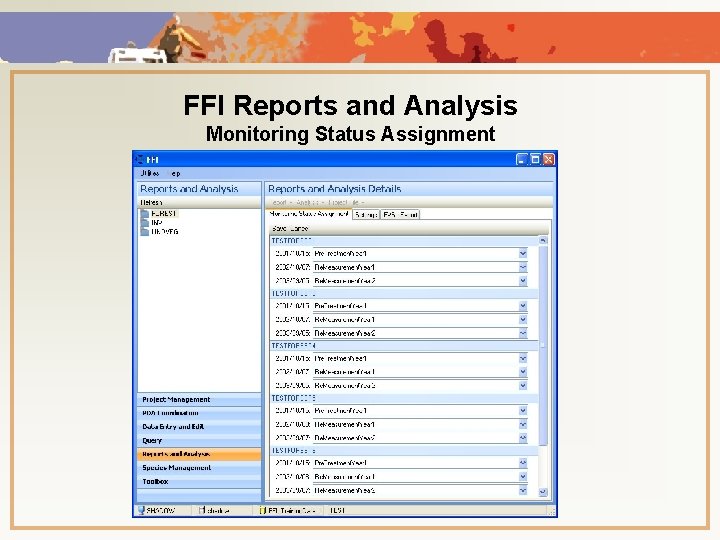Click the FFI application icon in the title bar
Screen dimensions: 720x540
click(140, 159)
